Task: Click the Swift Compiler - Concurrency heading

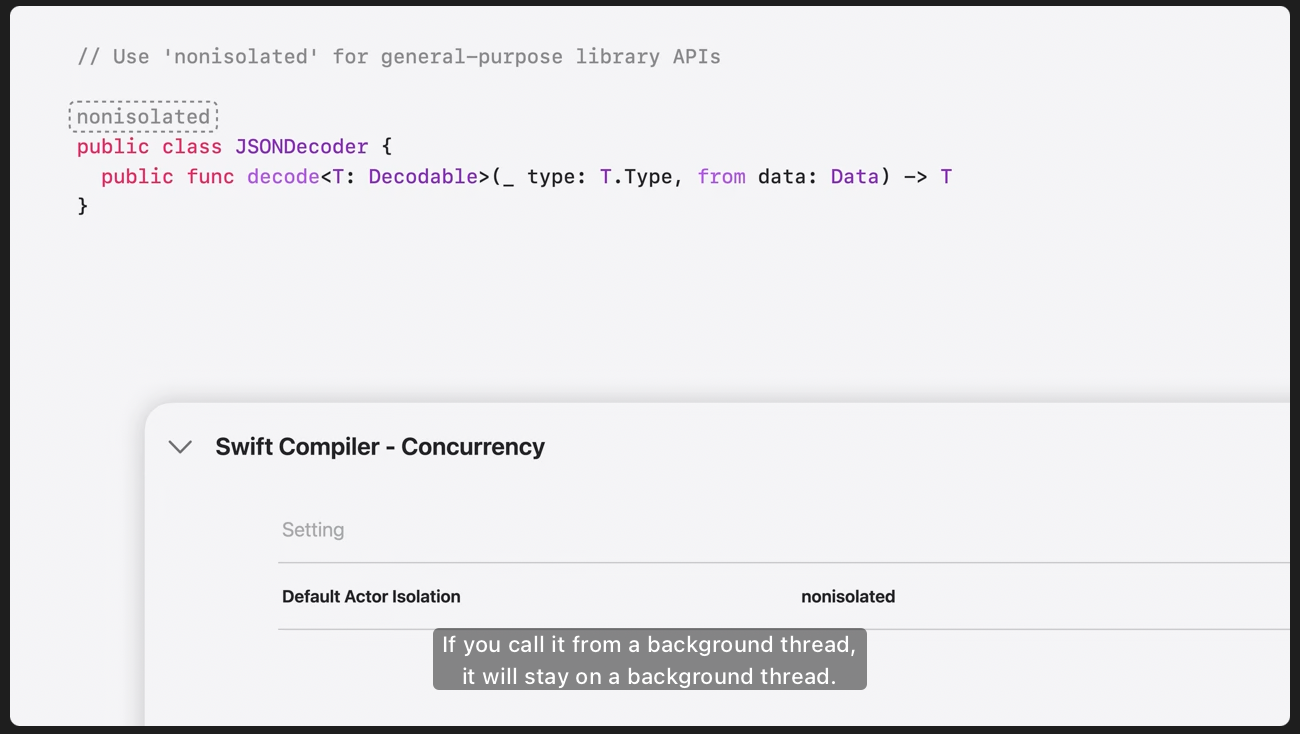Action: click(380, 447)
